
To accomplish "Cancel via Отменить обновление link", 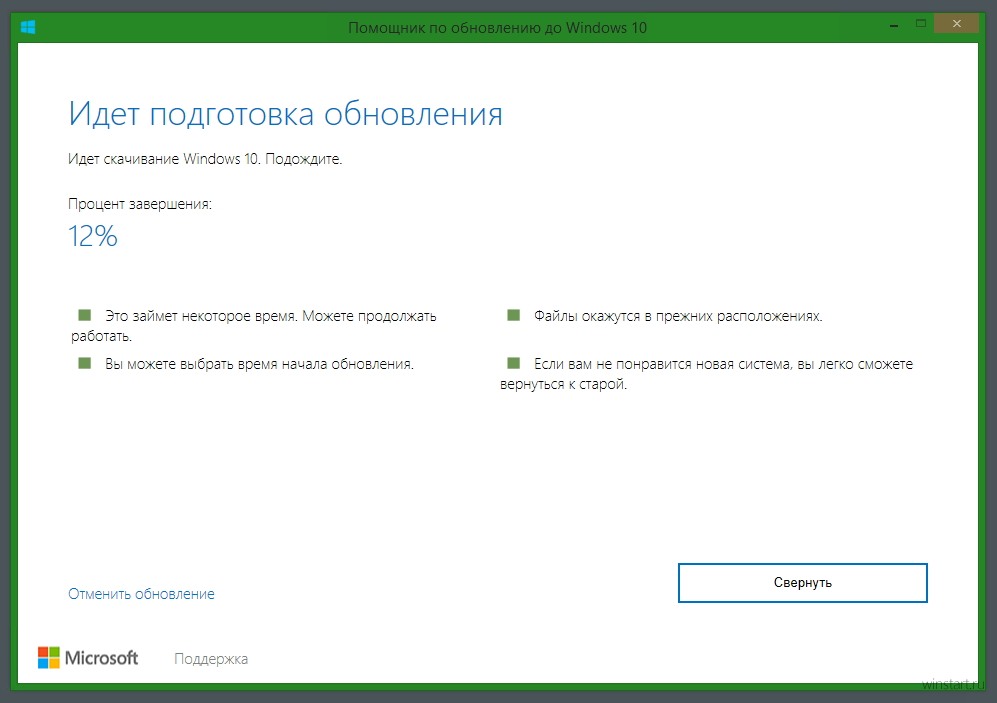I will [x=141, y=594].
